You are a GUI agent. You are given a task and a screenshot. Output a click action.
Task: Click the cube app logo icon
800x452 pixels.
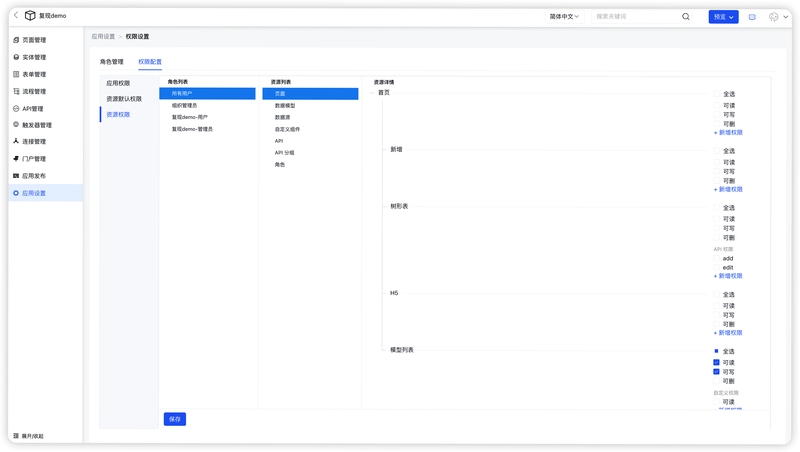[30, 16]
